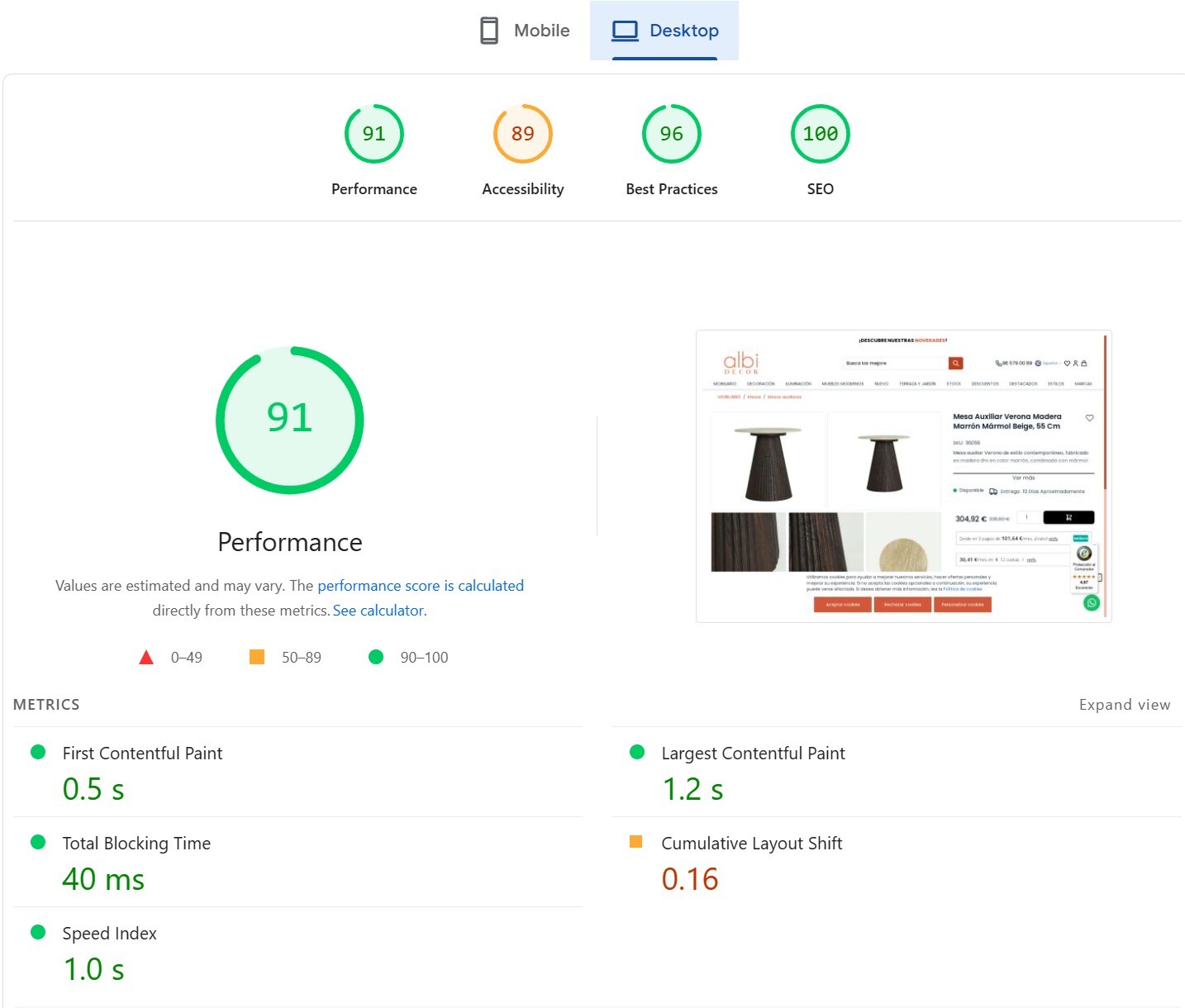Viewport: 1185px width, 1008px height.
Task: Click green dot beside Speed Index
Action: (38, 932)
